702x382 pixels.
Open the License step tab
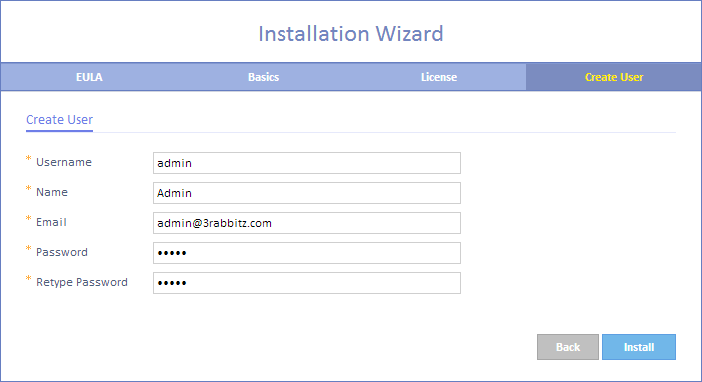(x=439, y=77)
